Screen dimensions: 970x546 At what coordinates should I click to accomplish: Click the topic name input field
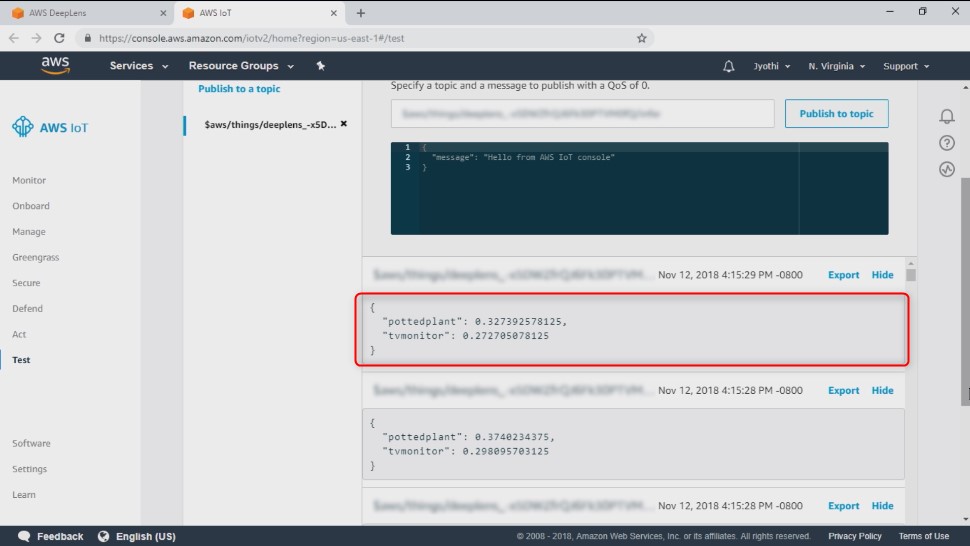(582, 114)
